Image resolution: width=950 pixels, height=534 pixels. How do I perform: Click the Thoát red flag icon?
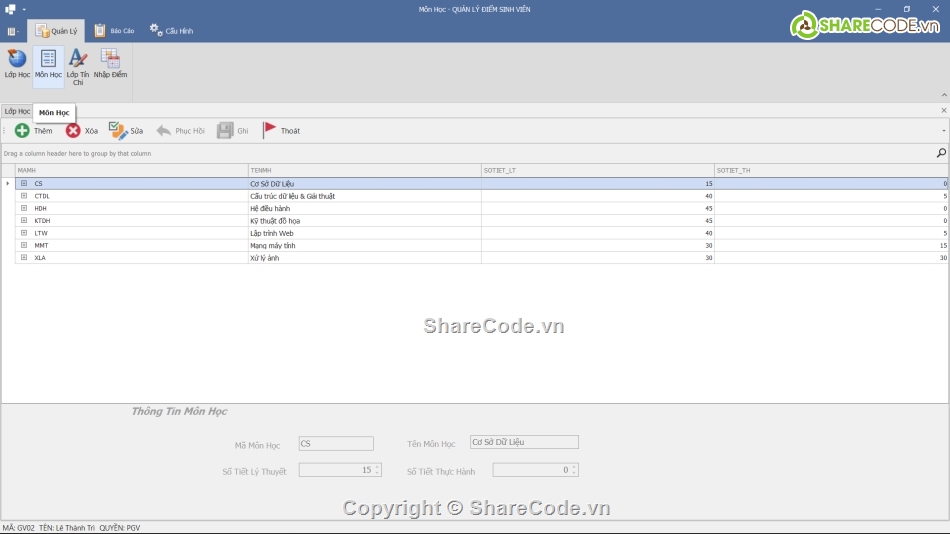point(270,131)
